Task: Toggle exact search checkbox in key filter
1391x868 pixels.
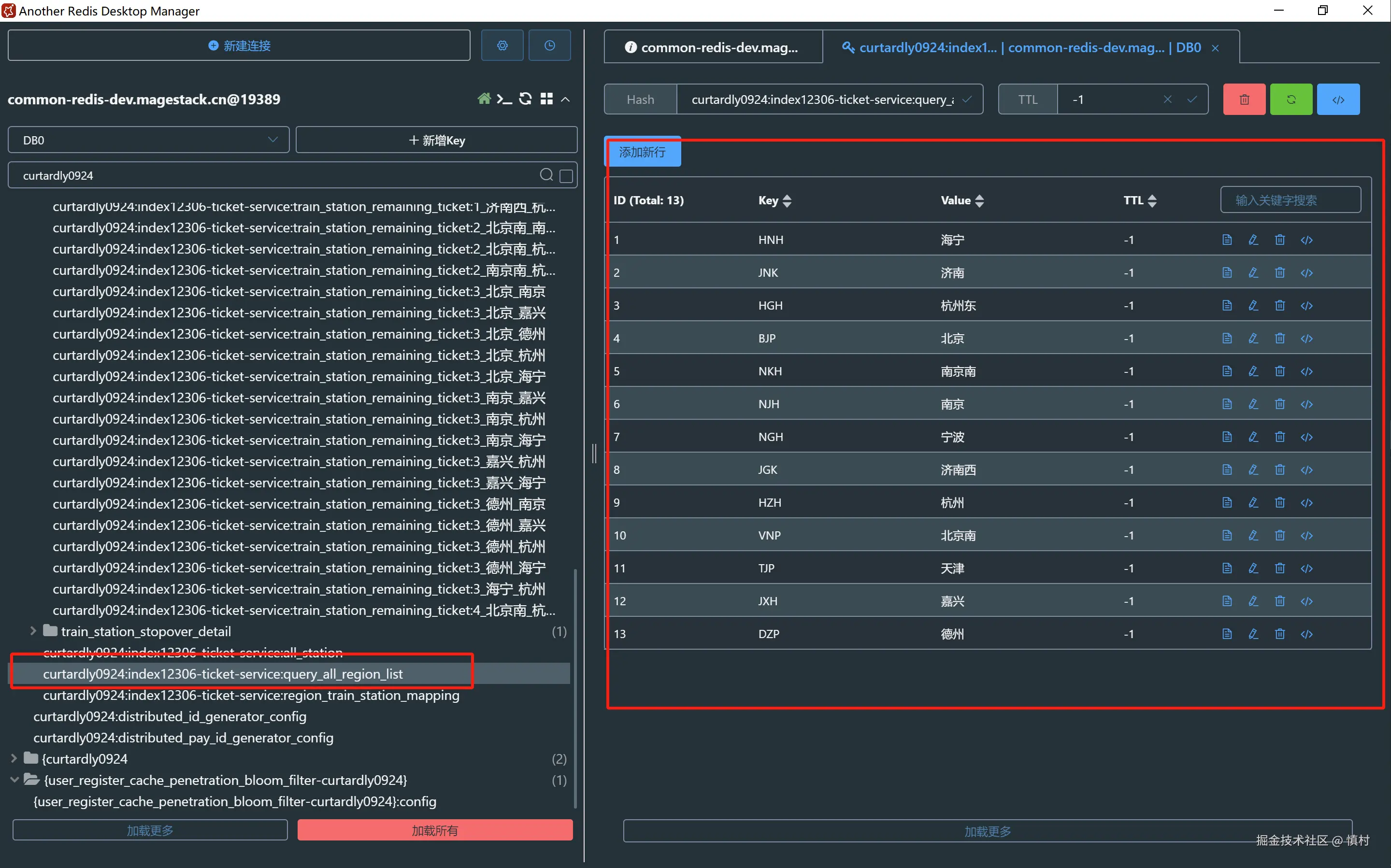Action: coord(566,176)
